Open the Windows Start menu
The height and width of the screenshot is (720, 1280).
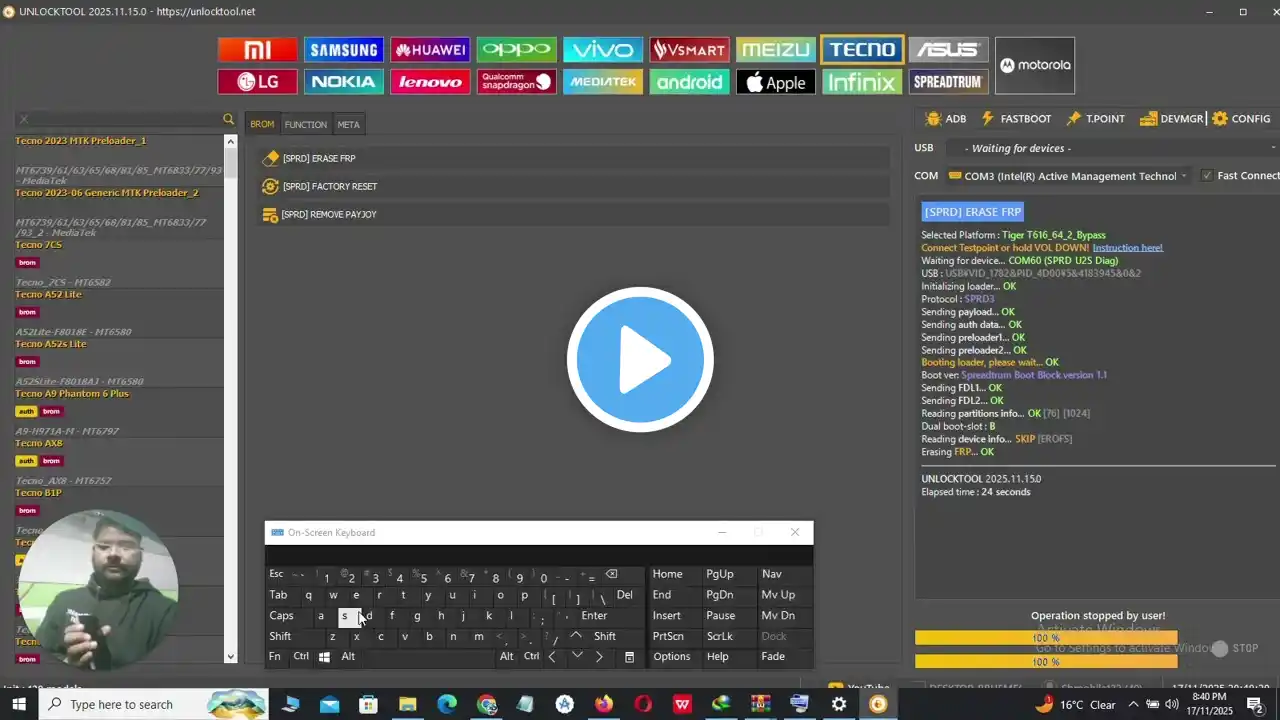[x=18, y=705]
